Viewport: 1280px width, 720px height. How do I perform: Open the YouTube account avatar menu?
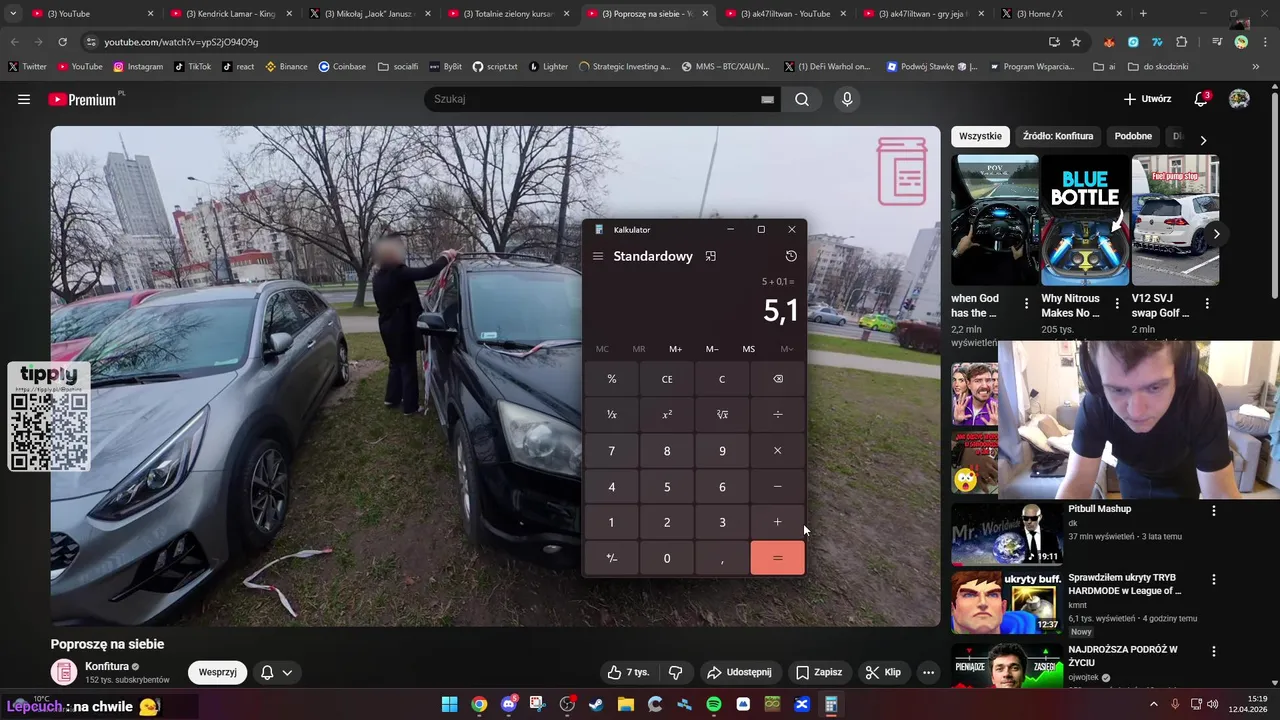(x=1239, y=99)
